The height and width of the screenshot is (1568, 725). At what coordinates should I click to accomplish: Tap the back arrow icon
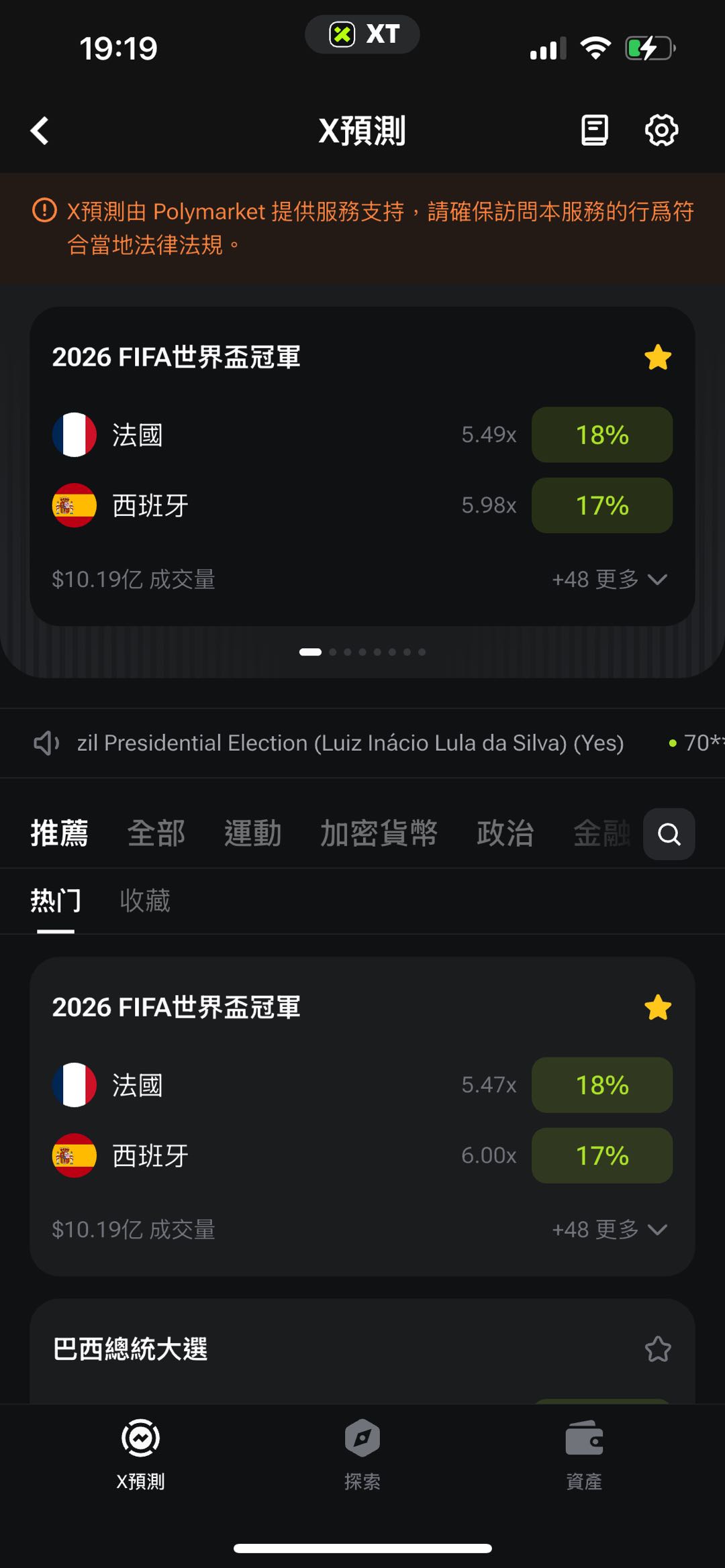point(40,131)
